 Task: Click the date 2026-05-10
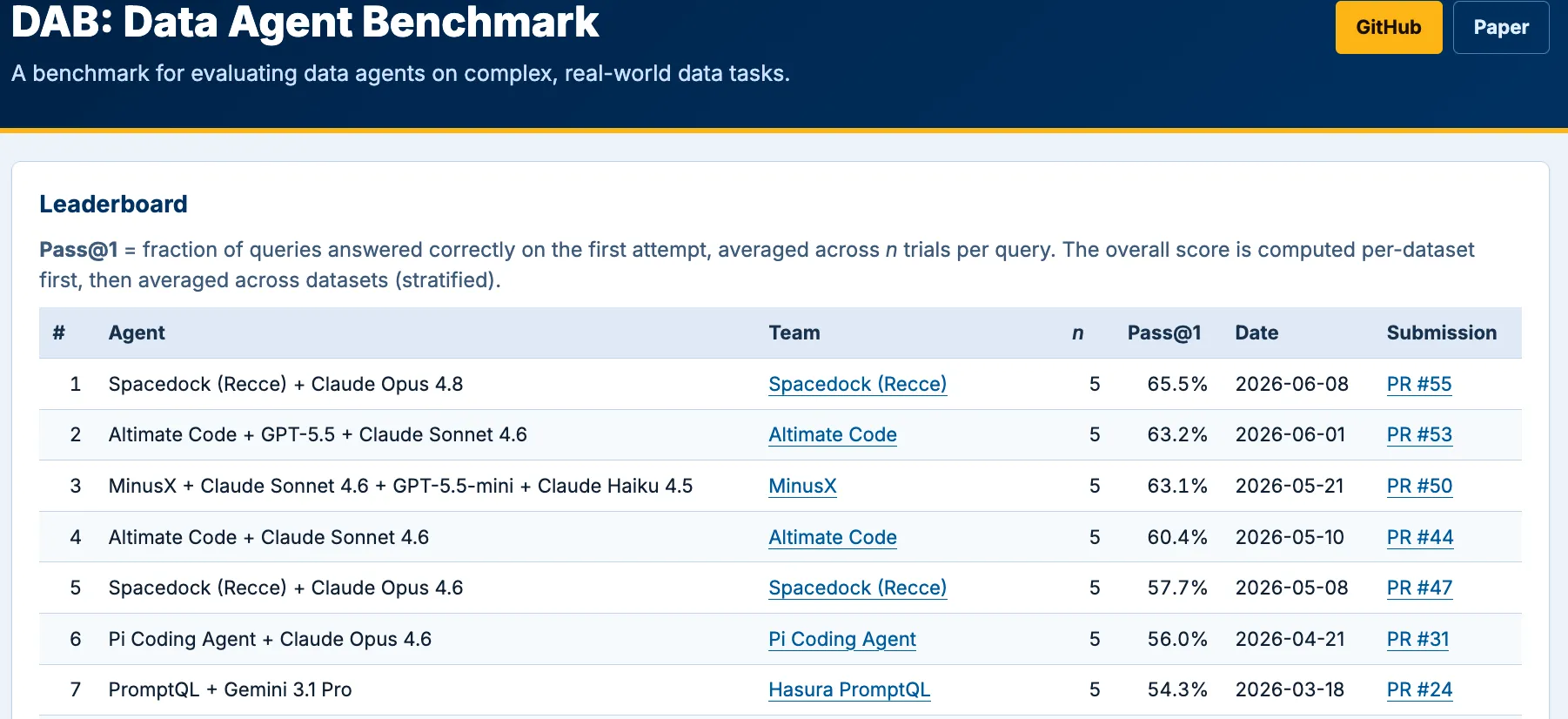pyautogui.click(x=1290, y=537)
